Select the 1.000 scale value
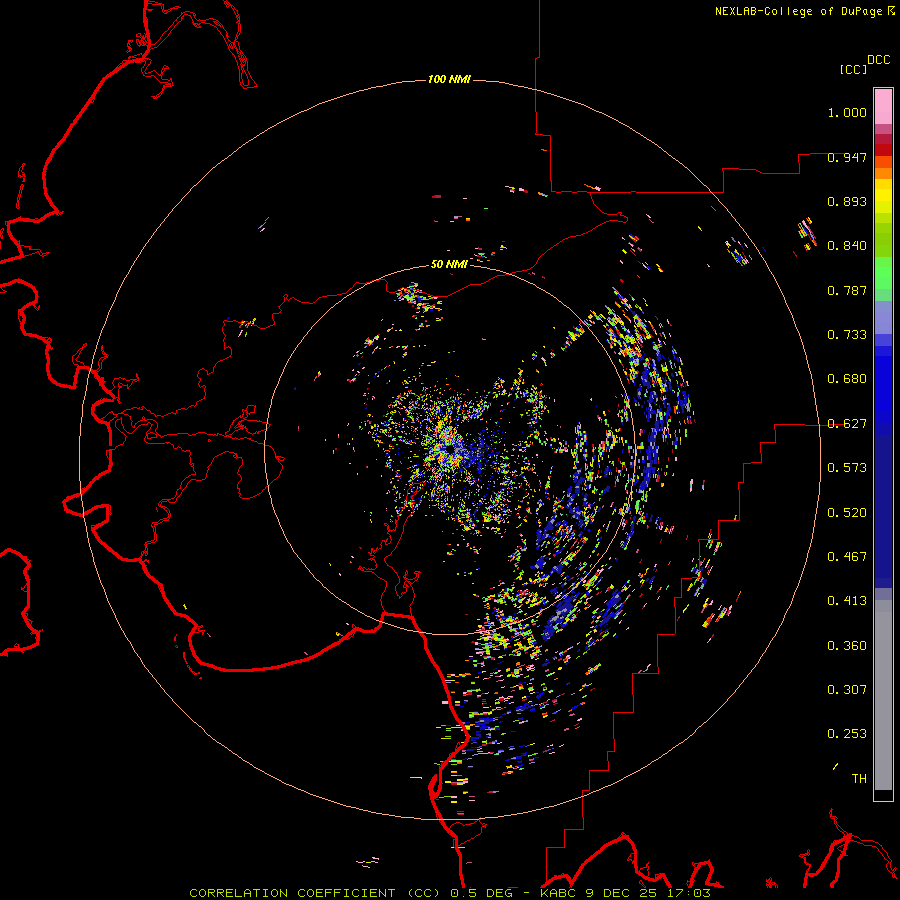The height and width of the screenshot is (900, 900). coord(847,112)
